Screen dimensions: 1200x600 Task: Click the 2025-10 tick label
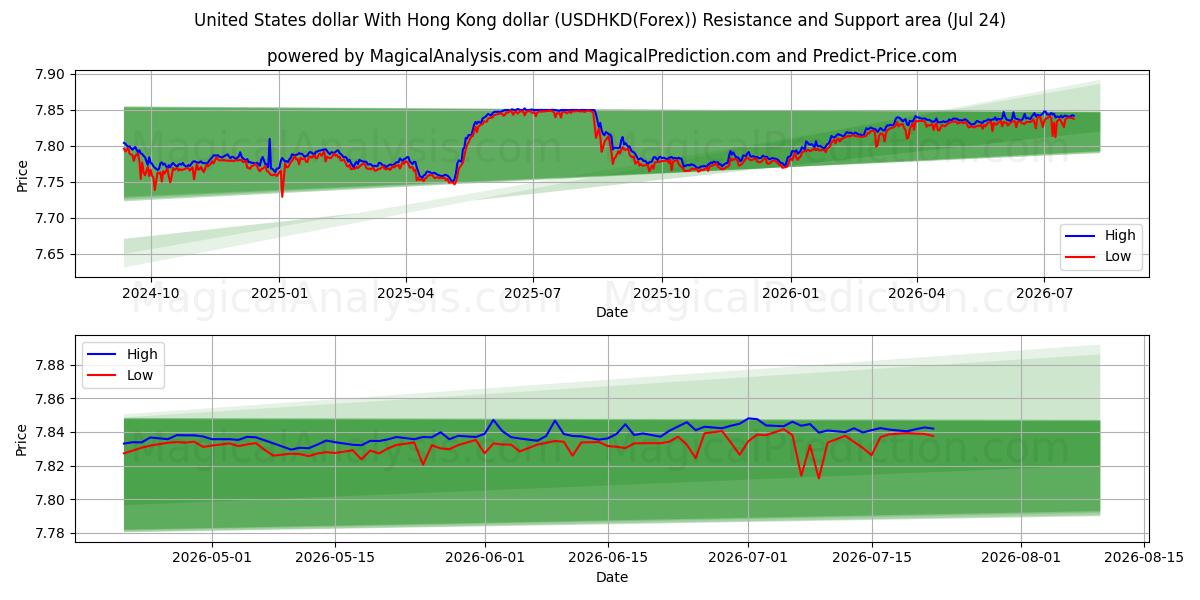point(662,294)
